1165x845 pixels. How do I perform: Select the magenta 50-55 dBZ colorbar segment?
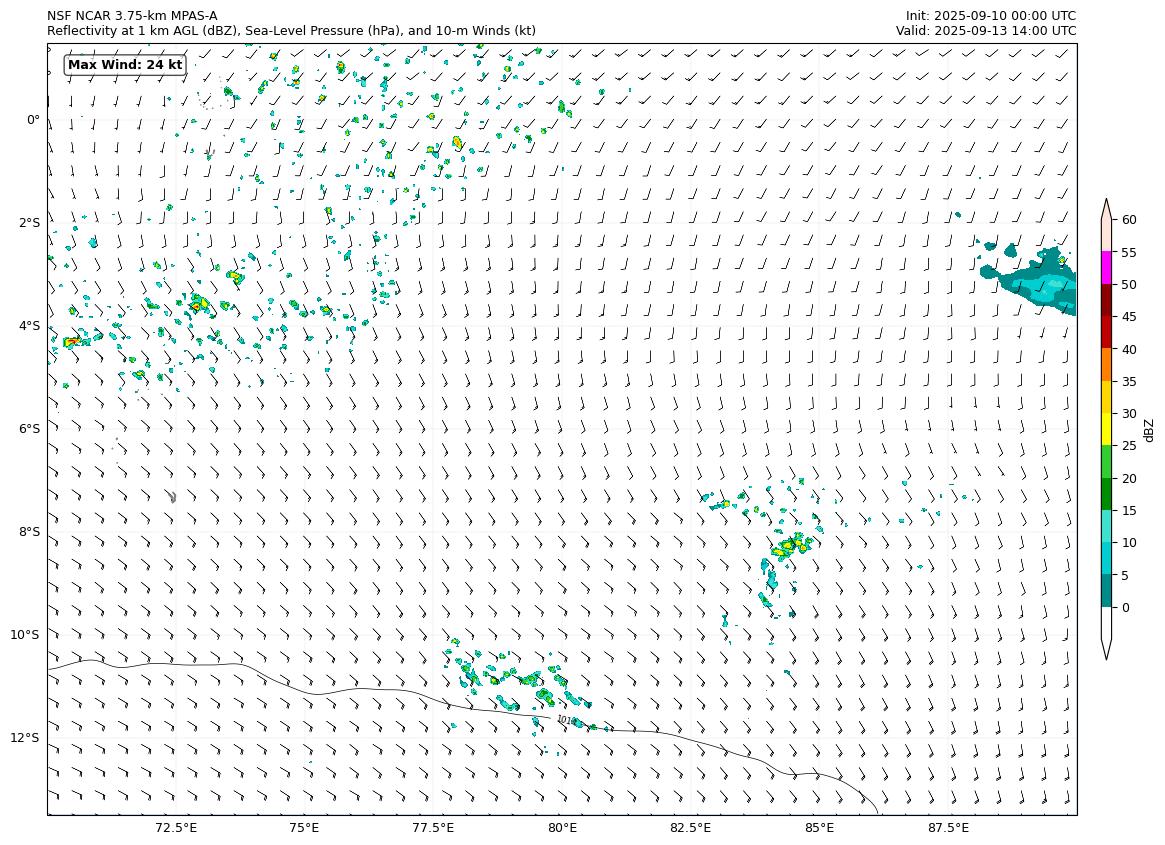click(1107, 267)
